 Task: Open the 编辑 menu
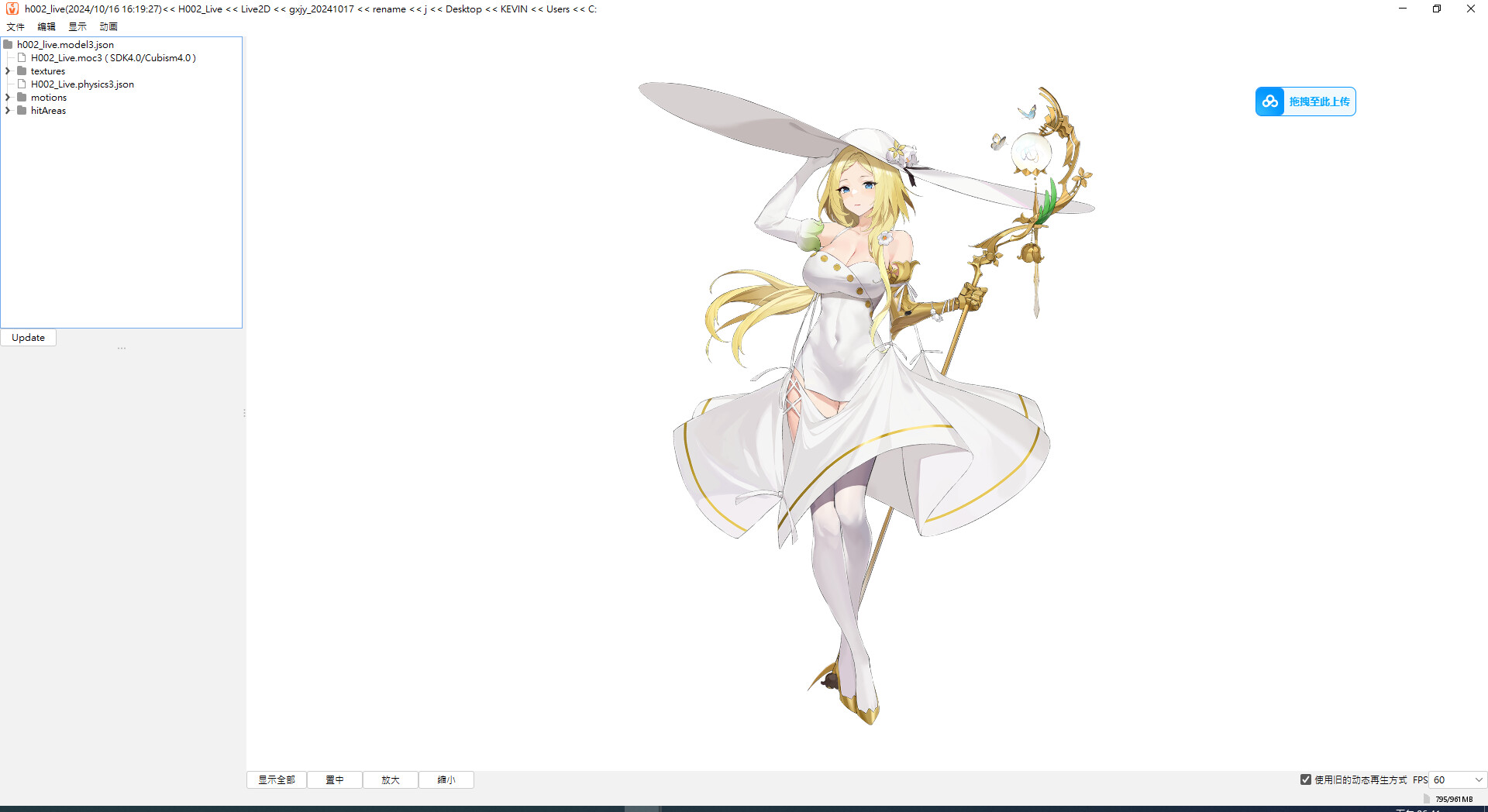pos(46,26)
